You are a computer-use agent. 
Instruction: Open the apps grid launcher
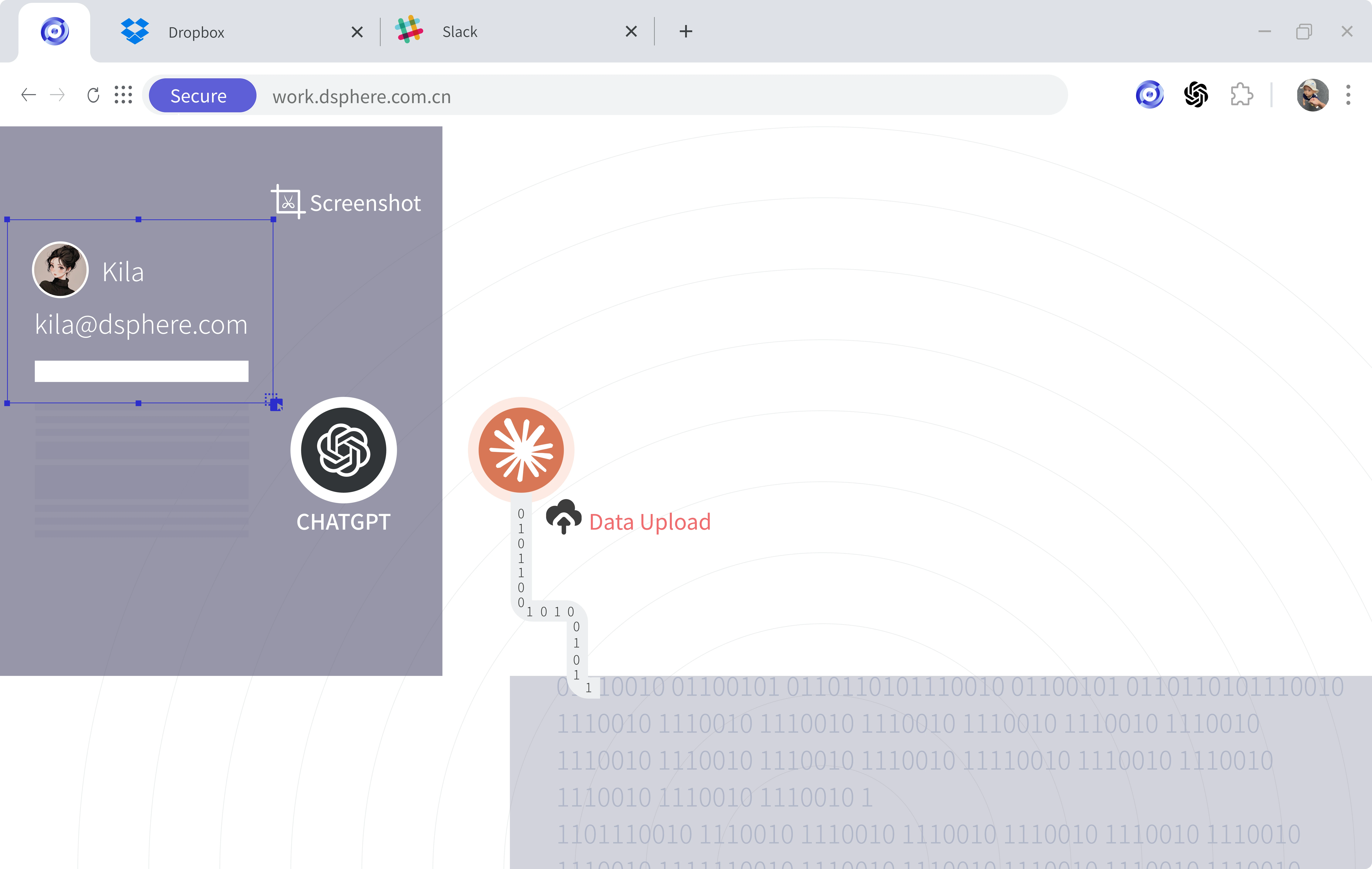(123, 95)
